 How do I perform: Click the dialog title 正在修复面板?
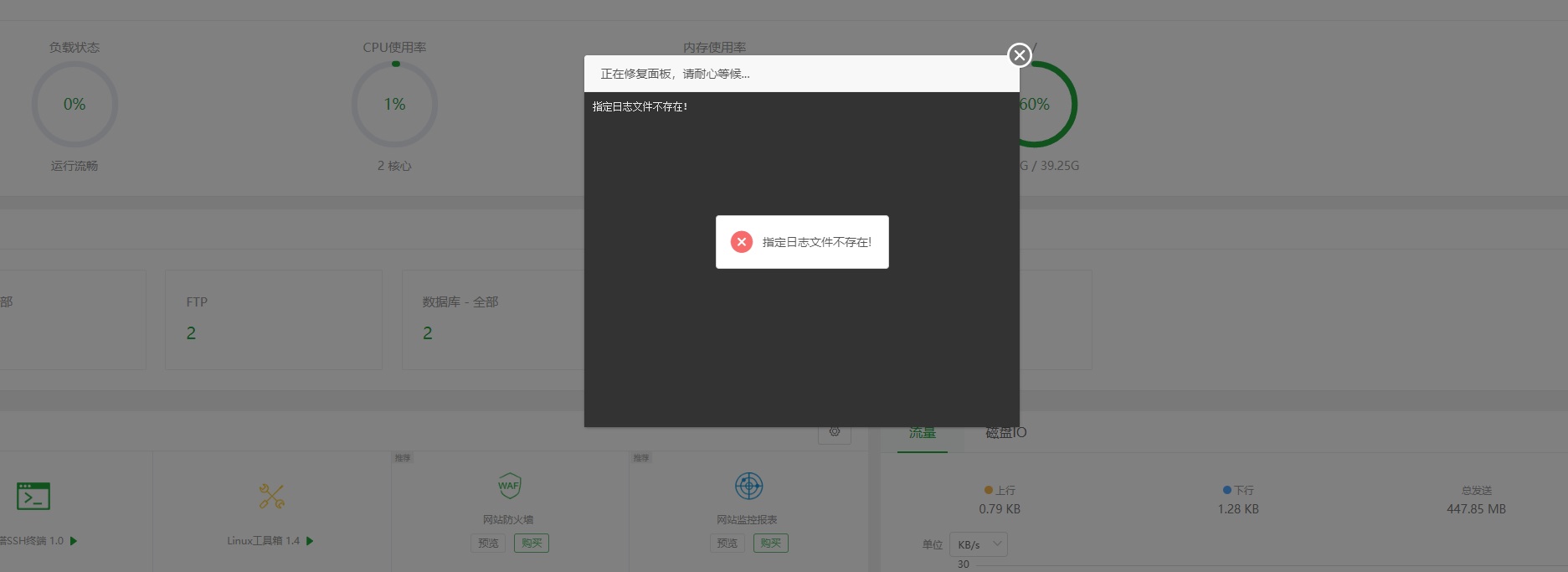(x=675, y=74)
